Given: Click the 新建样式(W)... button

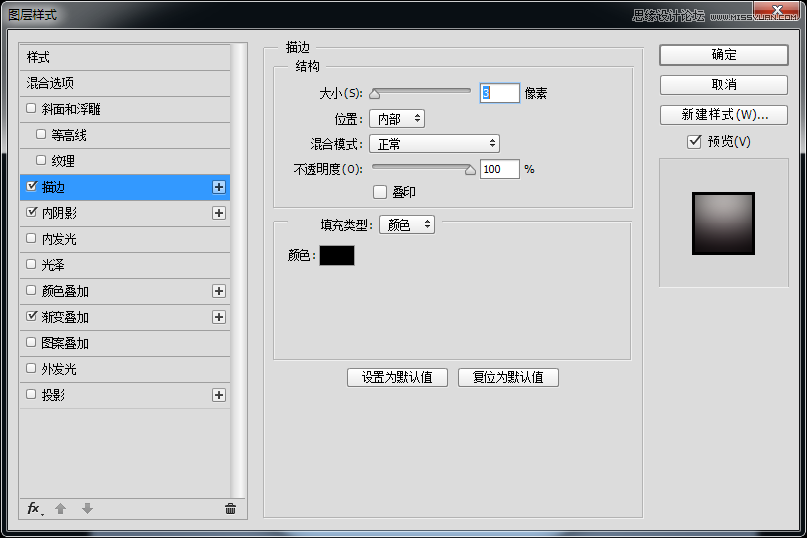Looking at the screenshot, I should point(724,114).
